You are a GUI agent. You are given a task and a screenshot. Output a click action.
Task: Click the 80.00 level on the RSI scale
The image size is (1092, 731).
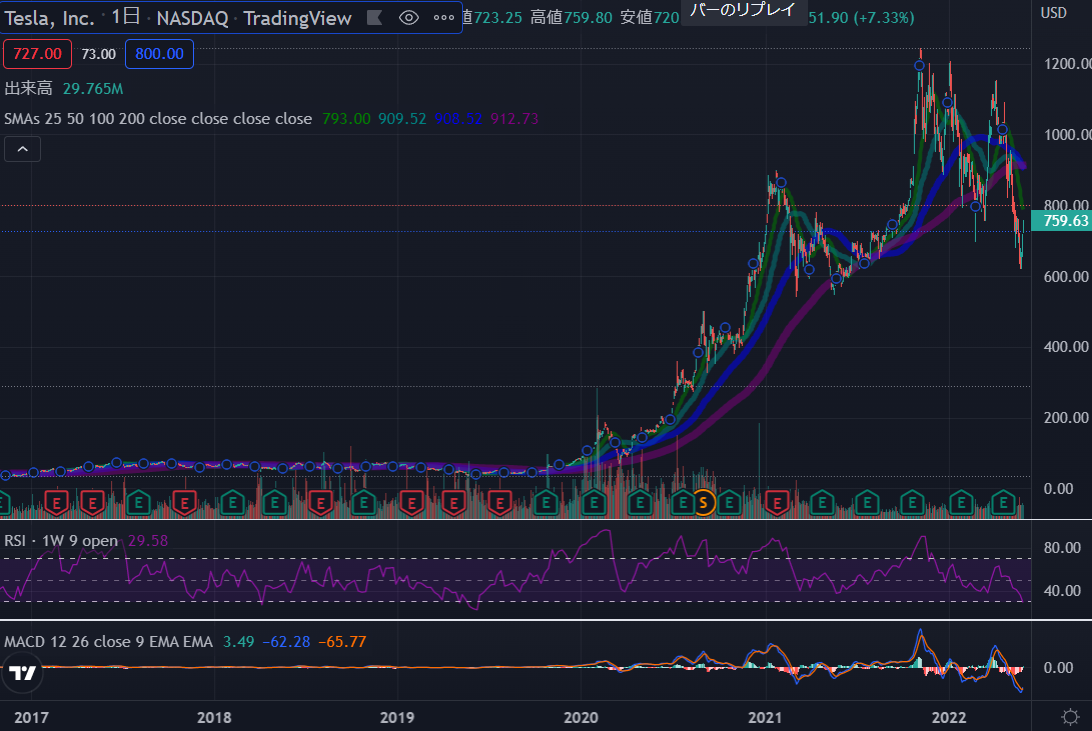click(x=1062, y=548)
